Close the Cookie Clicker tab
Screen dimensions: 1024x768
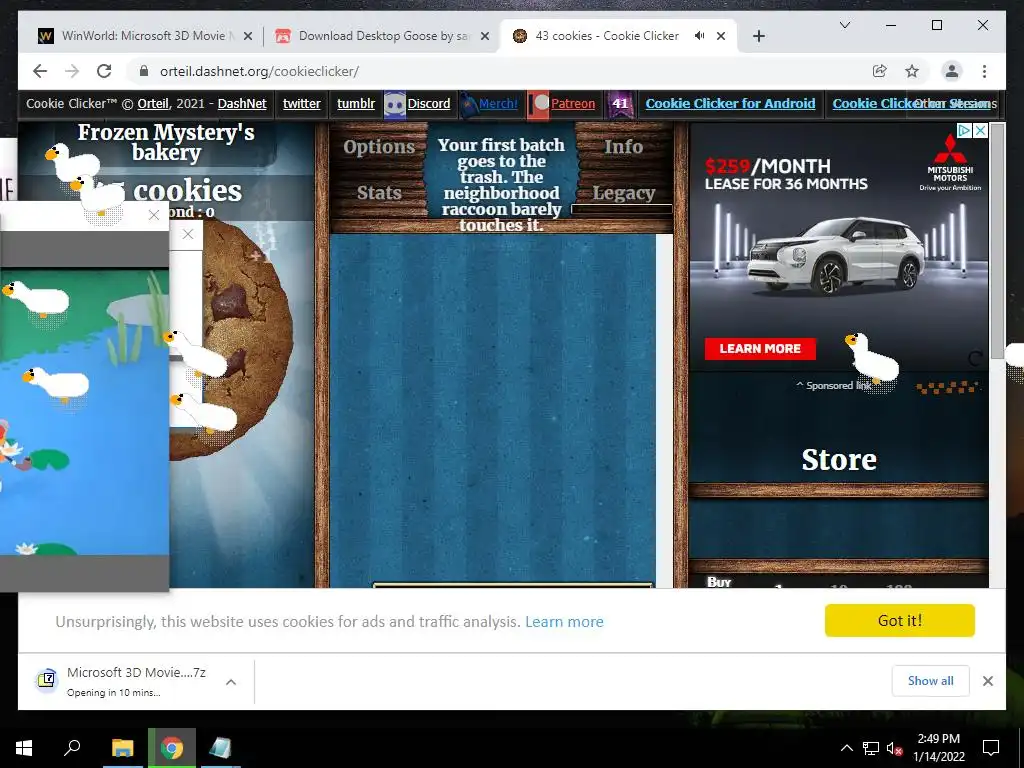[x=721, y=36]
